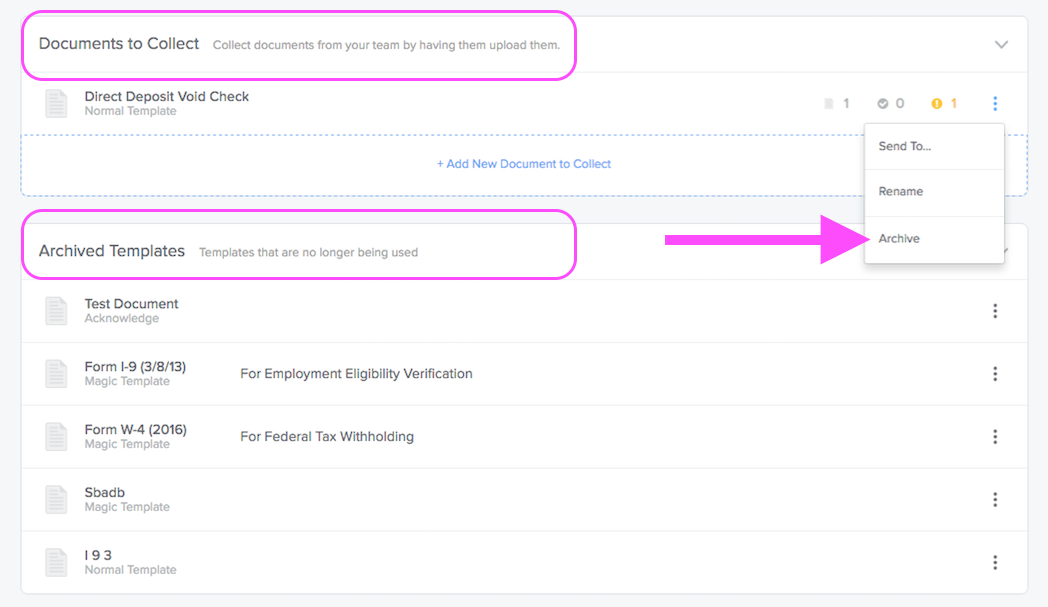Open options for Form I-9 (3/8/13)

click(x=995, y=374)
